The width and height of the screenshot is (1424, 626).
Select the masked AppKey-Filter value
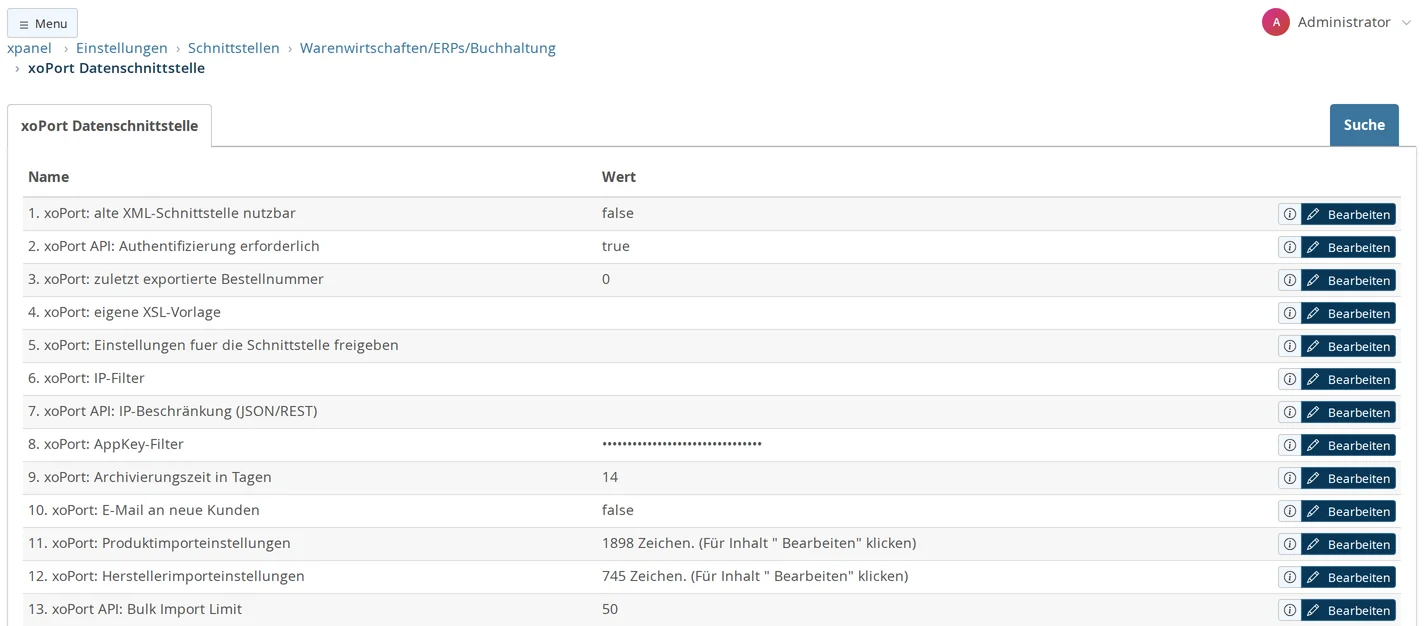click(682, 444)
